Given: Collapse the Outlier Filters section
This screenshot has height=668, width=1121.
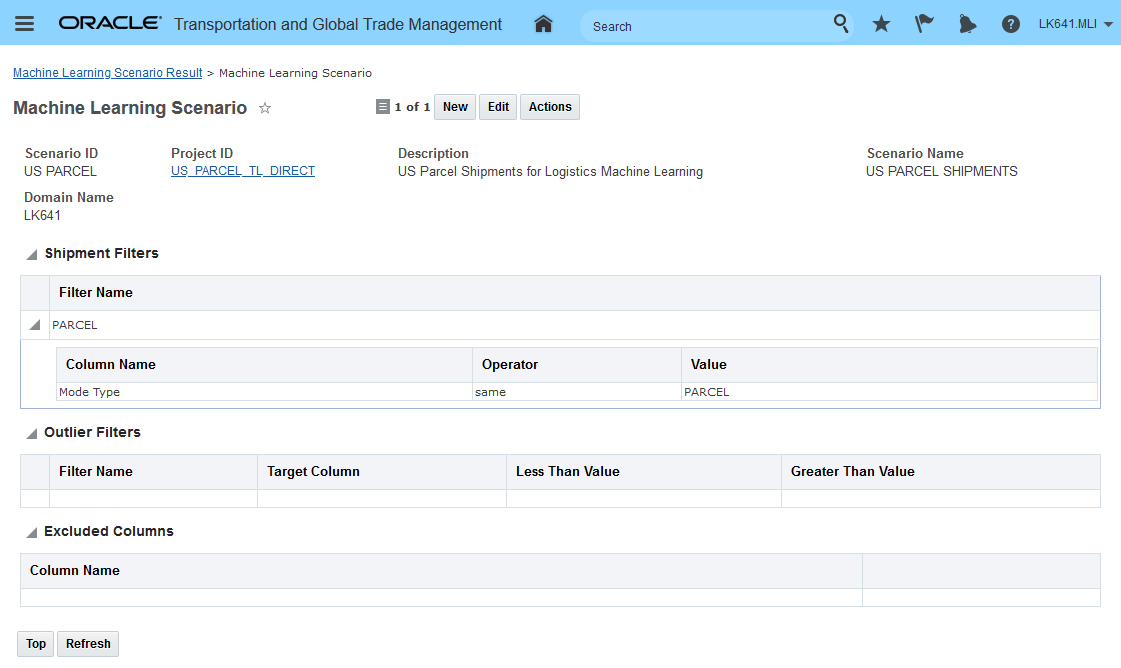Looking at the screenshot, I should 31,433.
